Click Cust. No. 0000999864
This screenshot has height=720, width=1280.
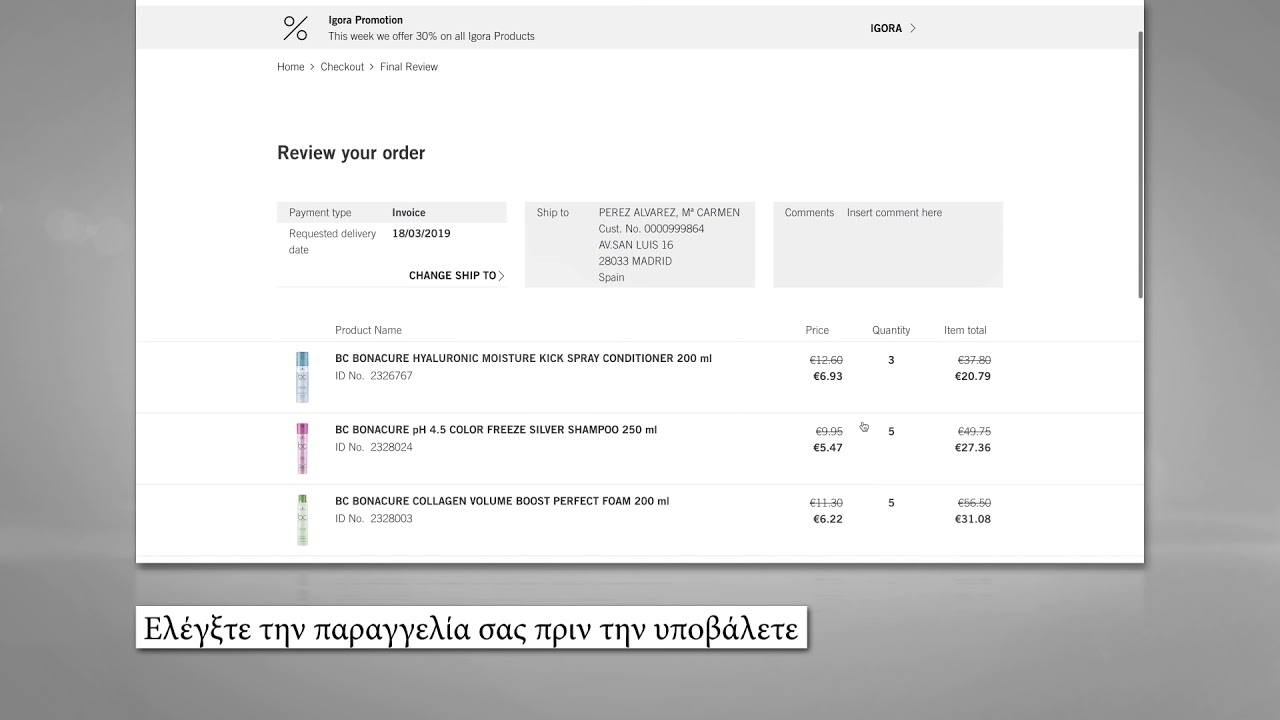651,229
